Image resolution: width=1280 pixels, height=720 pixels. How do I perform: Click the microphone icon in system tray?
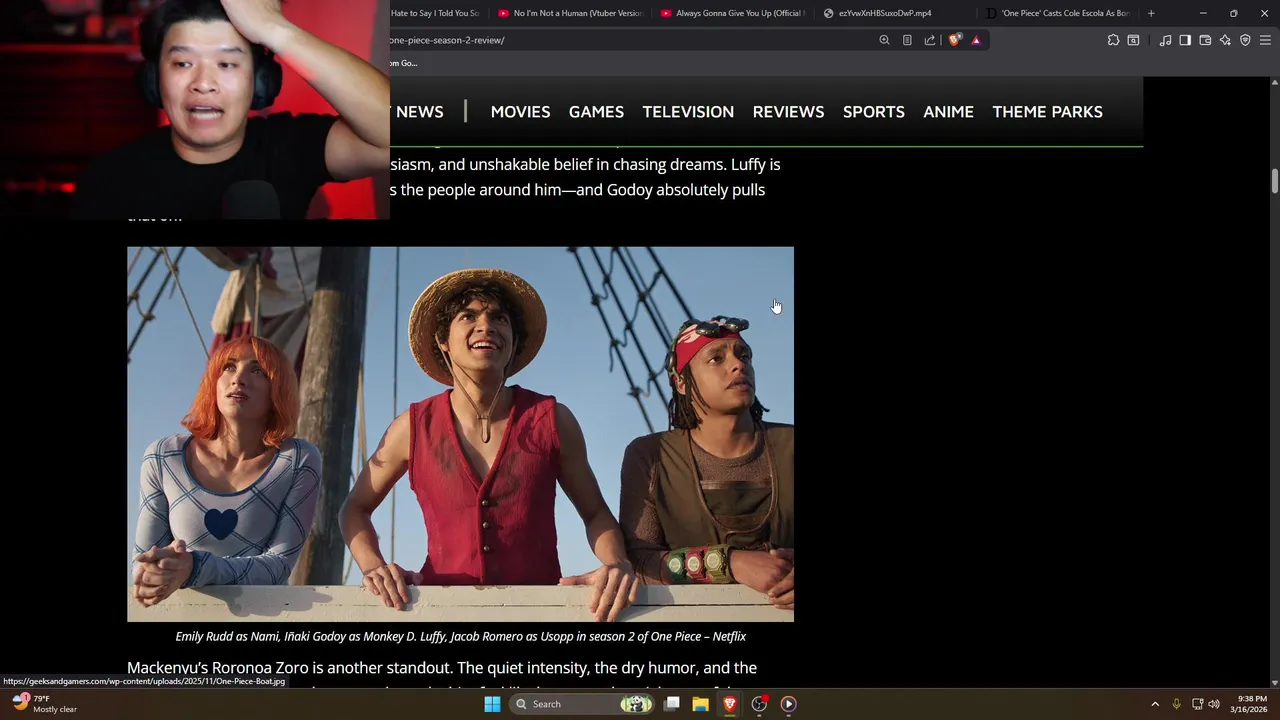click(1176, 704)
